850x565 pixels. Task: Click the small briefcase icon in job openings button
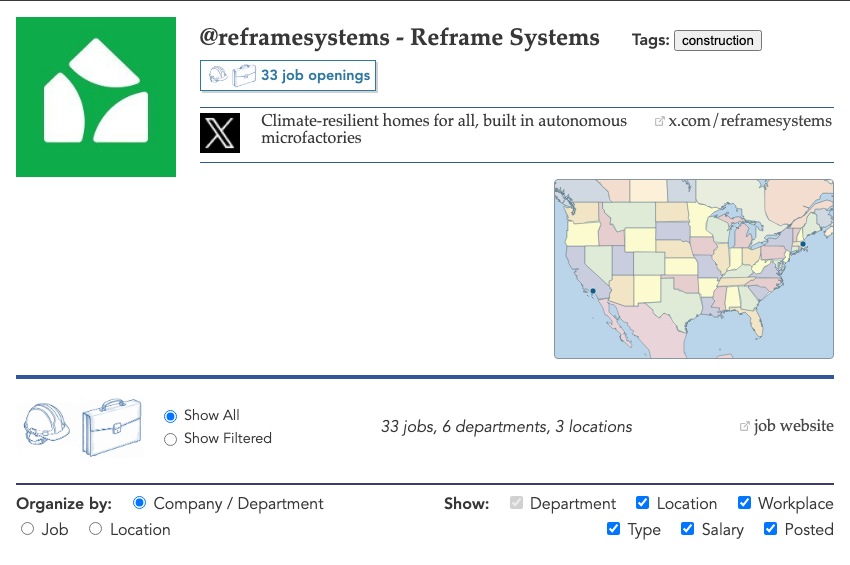click(x=243, y=75)
